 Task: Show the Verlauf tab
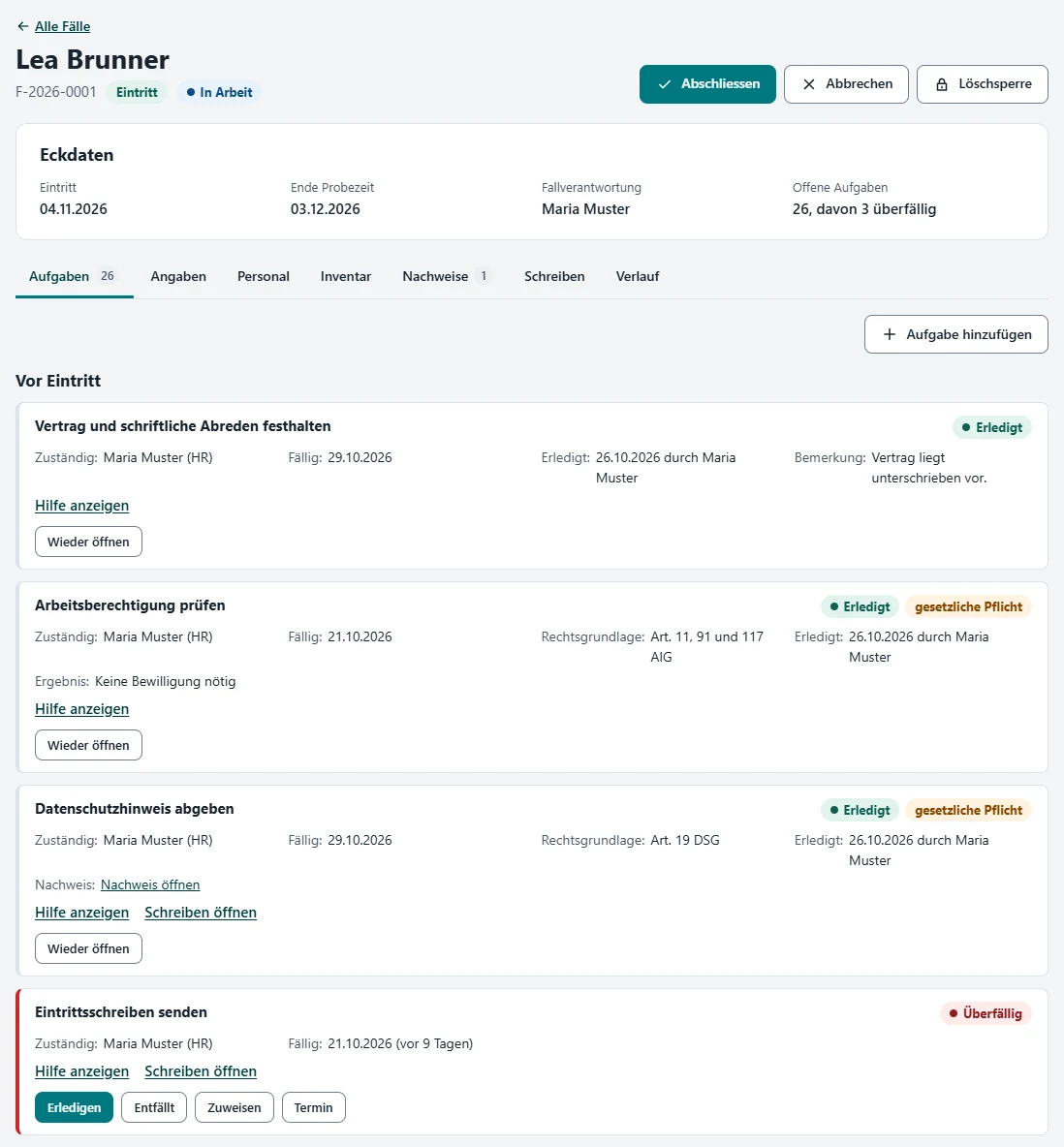[x=638, y=276]
